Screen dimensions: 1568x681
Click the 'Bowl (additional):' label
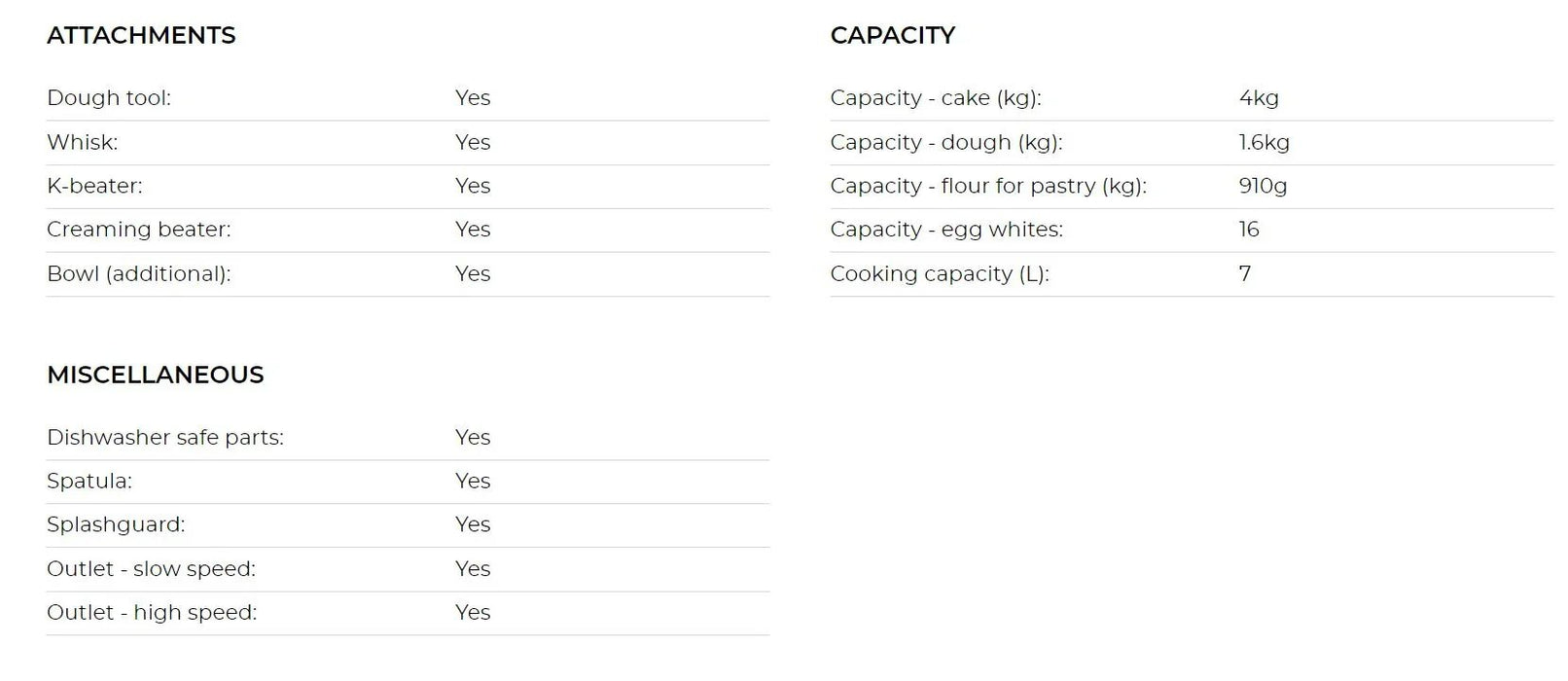pyautogui.click(x=139, y=274)
